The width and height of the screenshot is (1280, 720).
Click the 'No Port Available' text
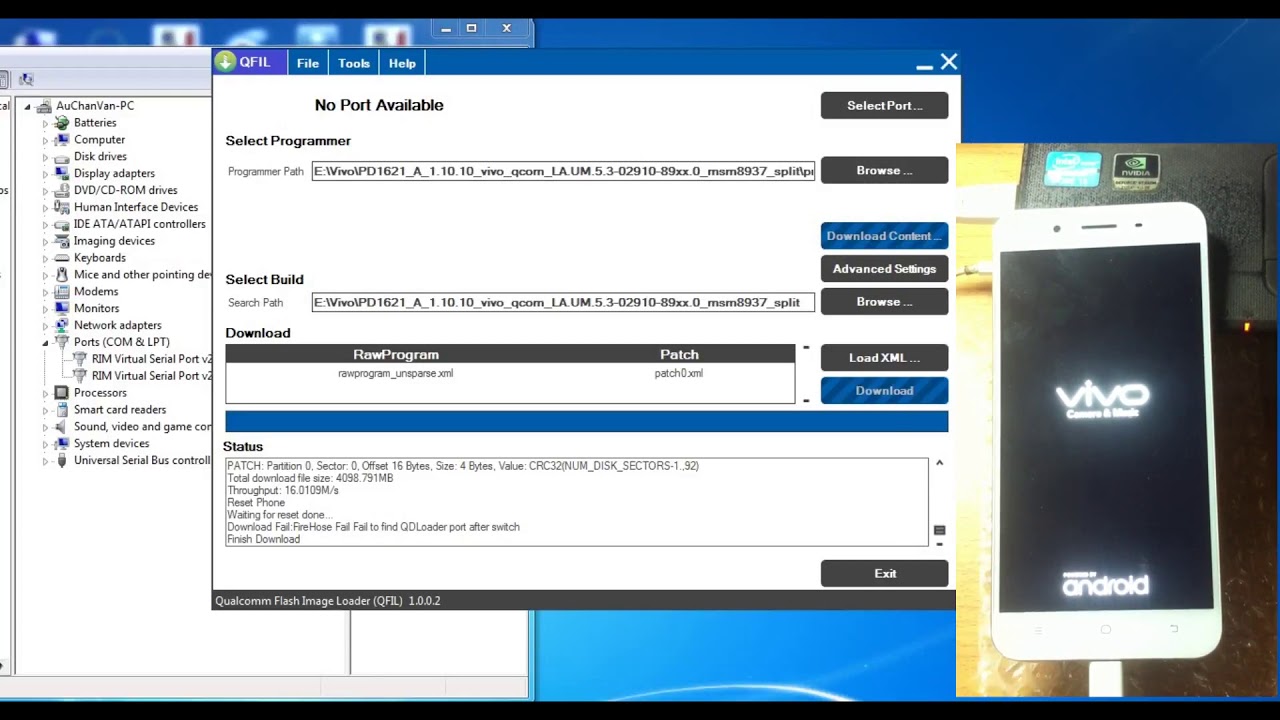pos(379,105)
